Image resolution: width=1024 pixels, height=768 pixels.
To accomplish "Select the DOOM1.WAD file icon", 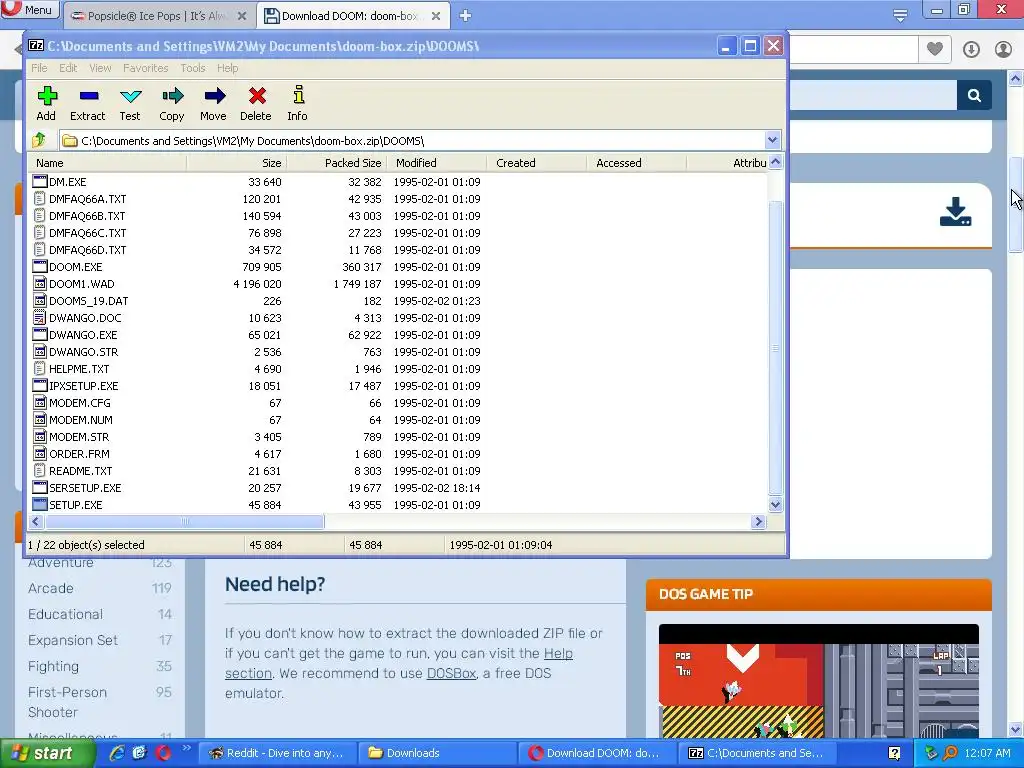I will [x=40, y=283].
